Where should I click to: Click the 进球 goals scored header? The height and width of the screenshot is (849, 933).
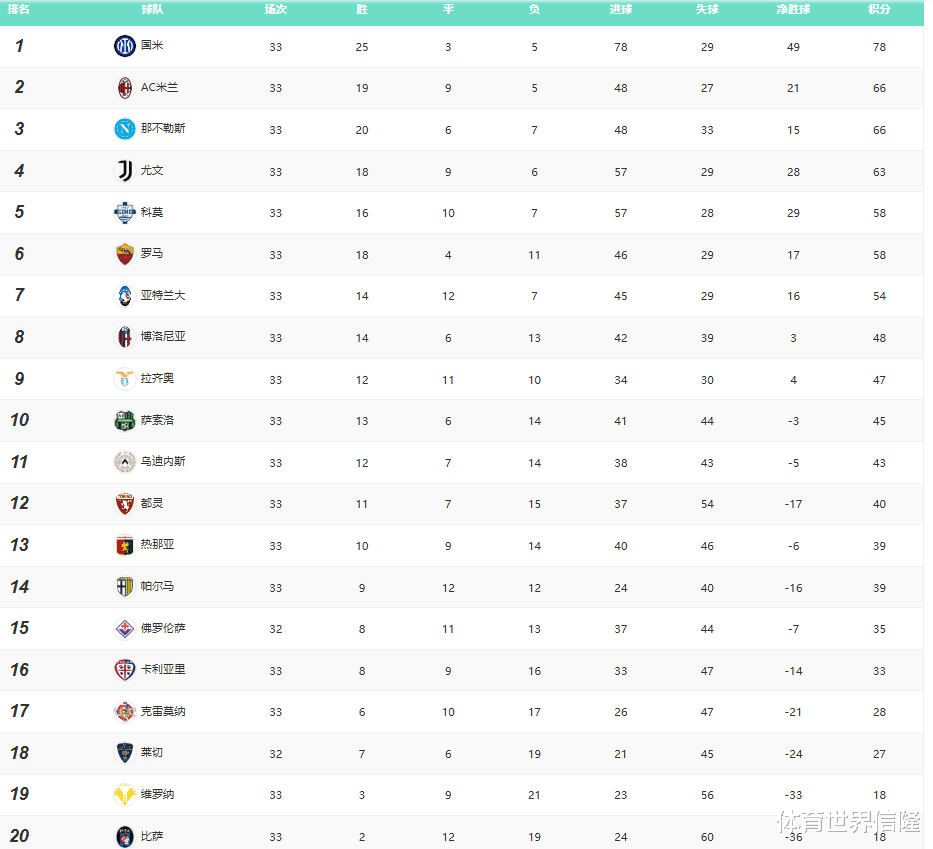pyautogui.click(x=620, y=9)
